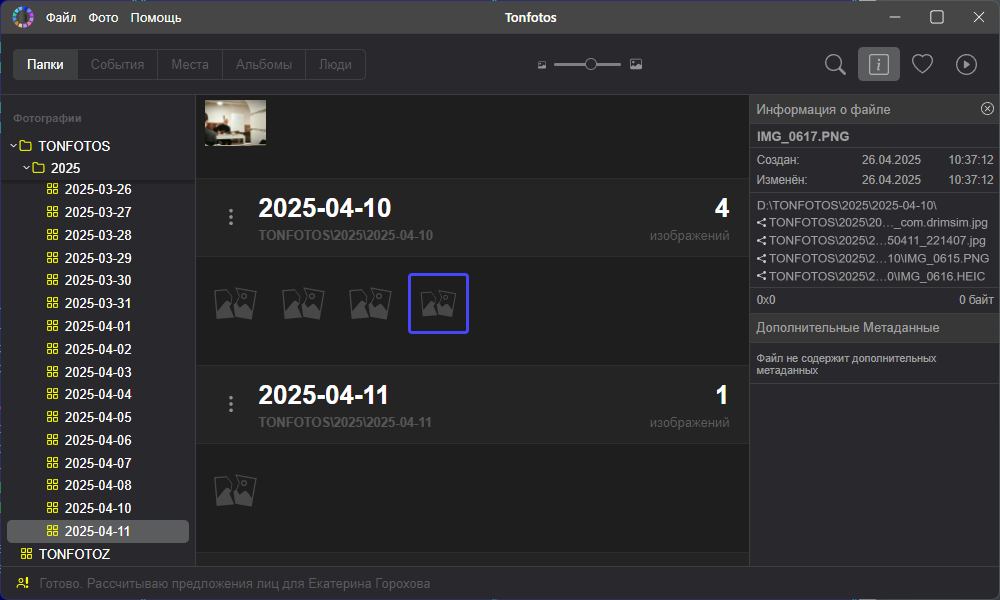The width and height of the screenshot is (1000, 600).
Task: Close the file information panel
Action: [987, 109]
